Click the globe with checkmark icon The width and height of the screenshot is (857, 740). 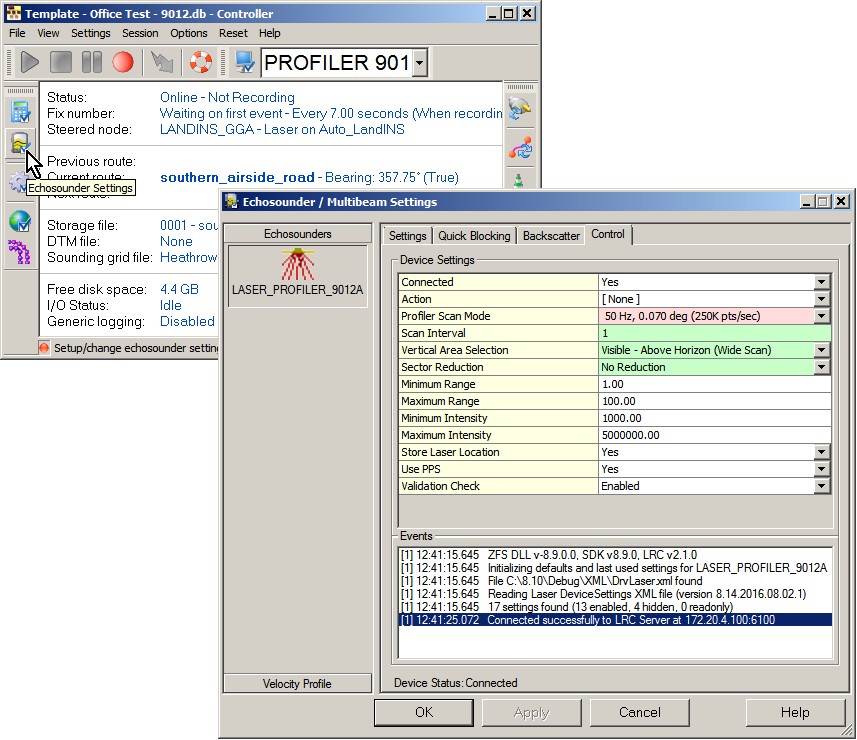click(19, 221)
